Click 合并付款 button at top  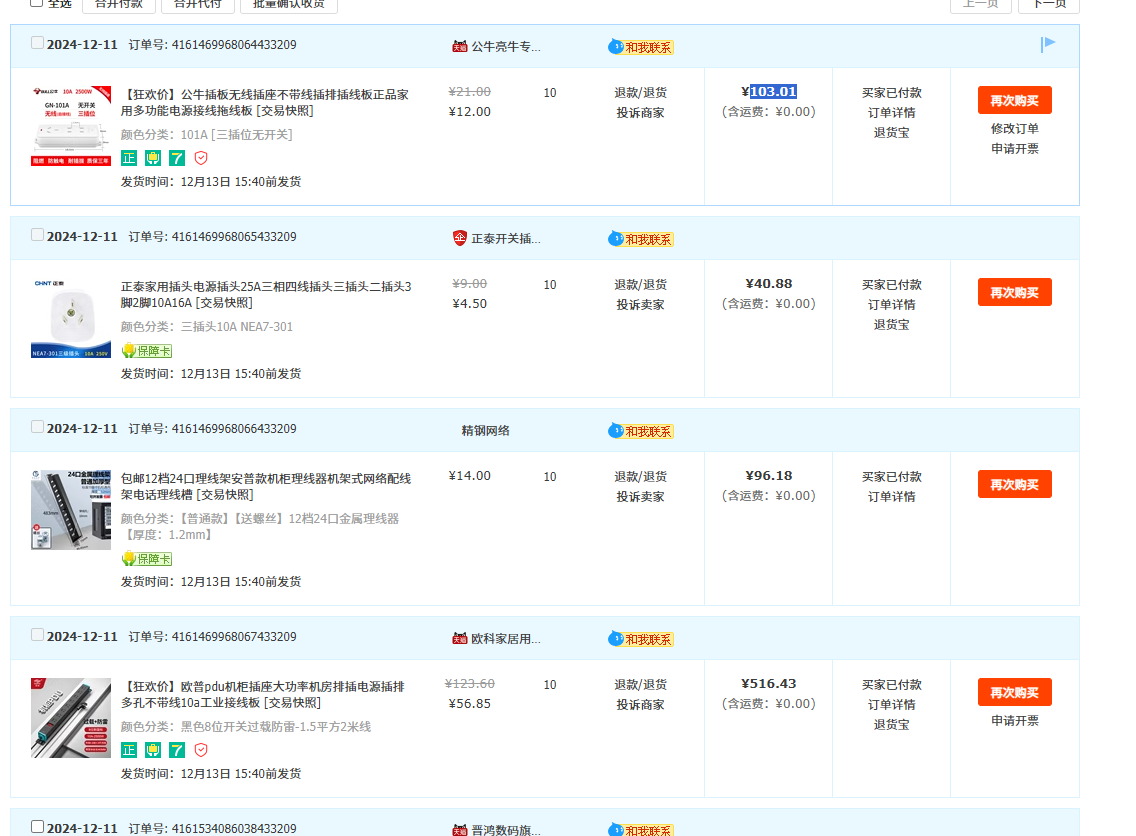(118, 3)
